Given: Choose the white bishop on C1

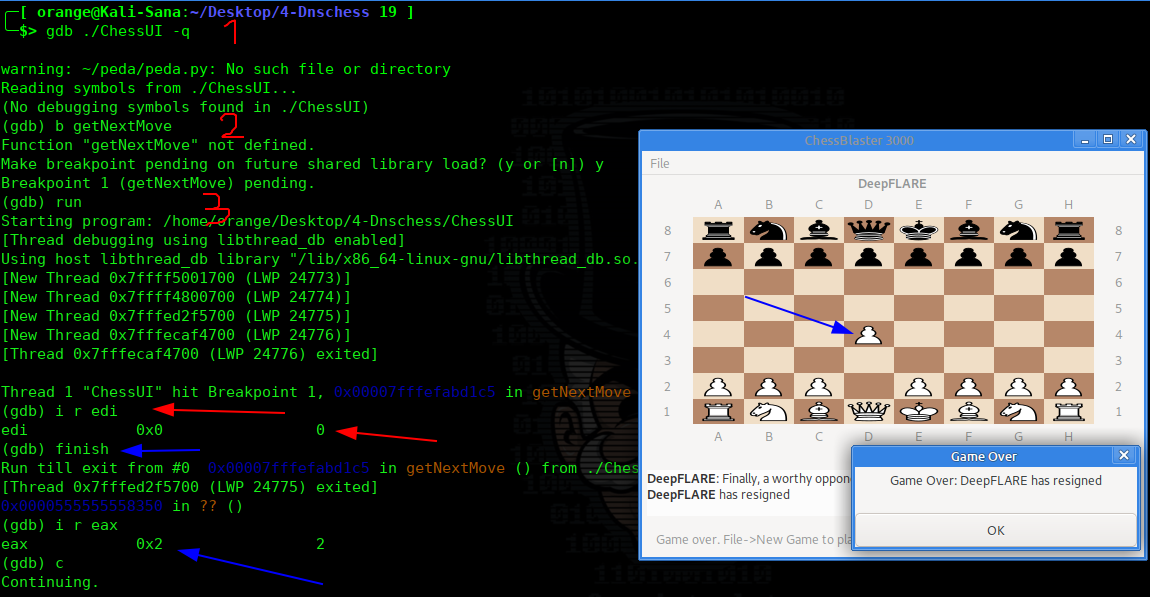Looking at the screenshot, I should coord(818,411).
